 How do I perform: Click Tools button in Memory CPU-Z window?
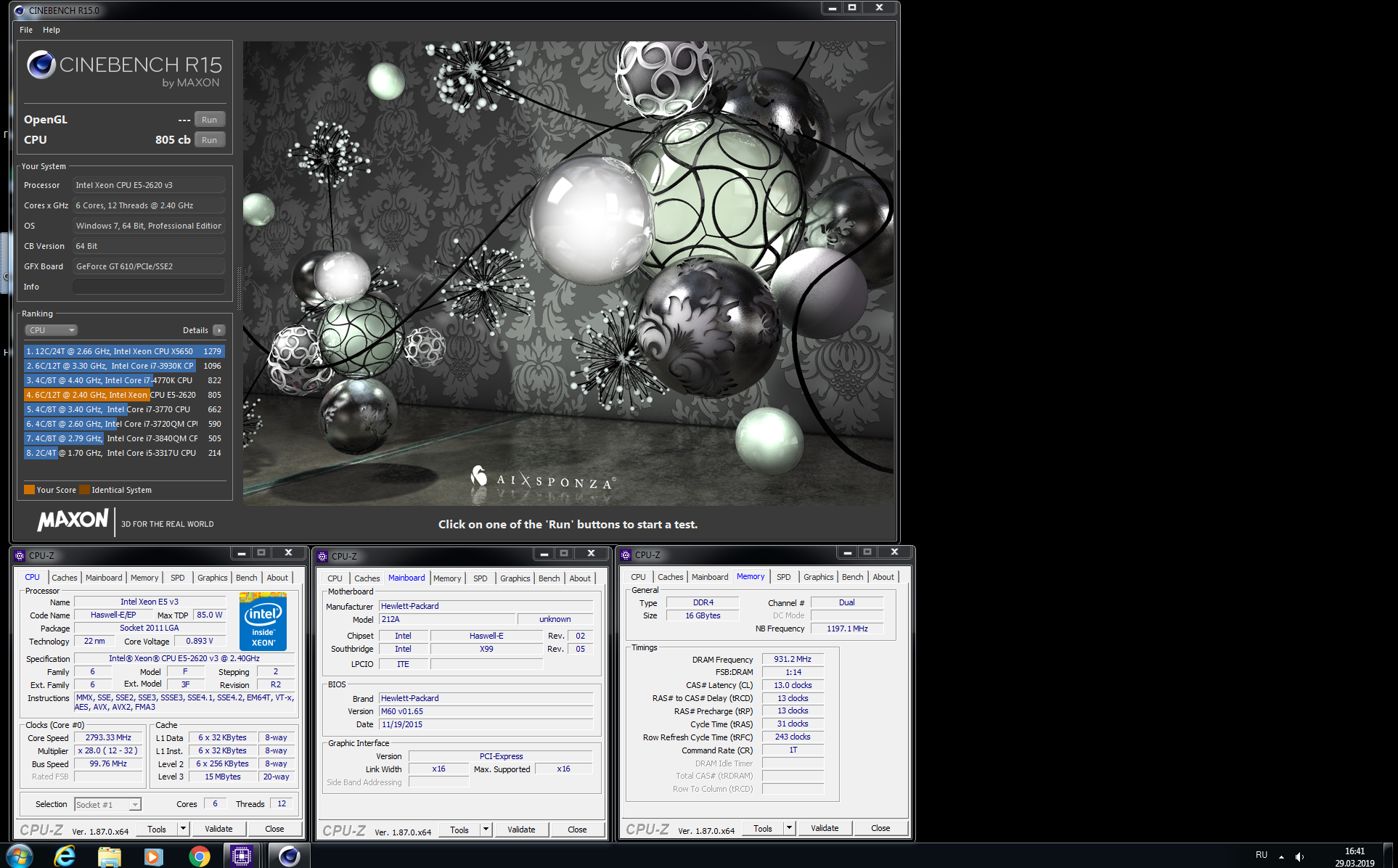(763, 828)
